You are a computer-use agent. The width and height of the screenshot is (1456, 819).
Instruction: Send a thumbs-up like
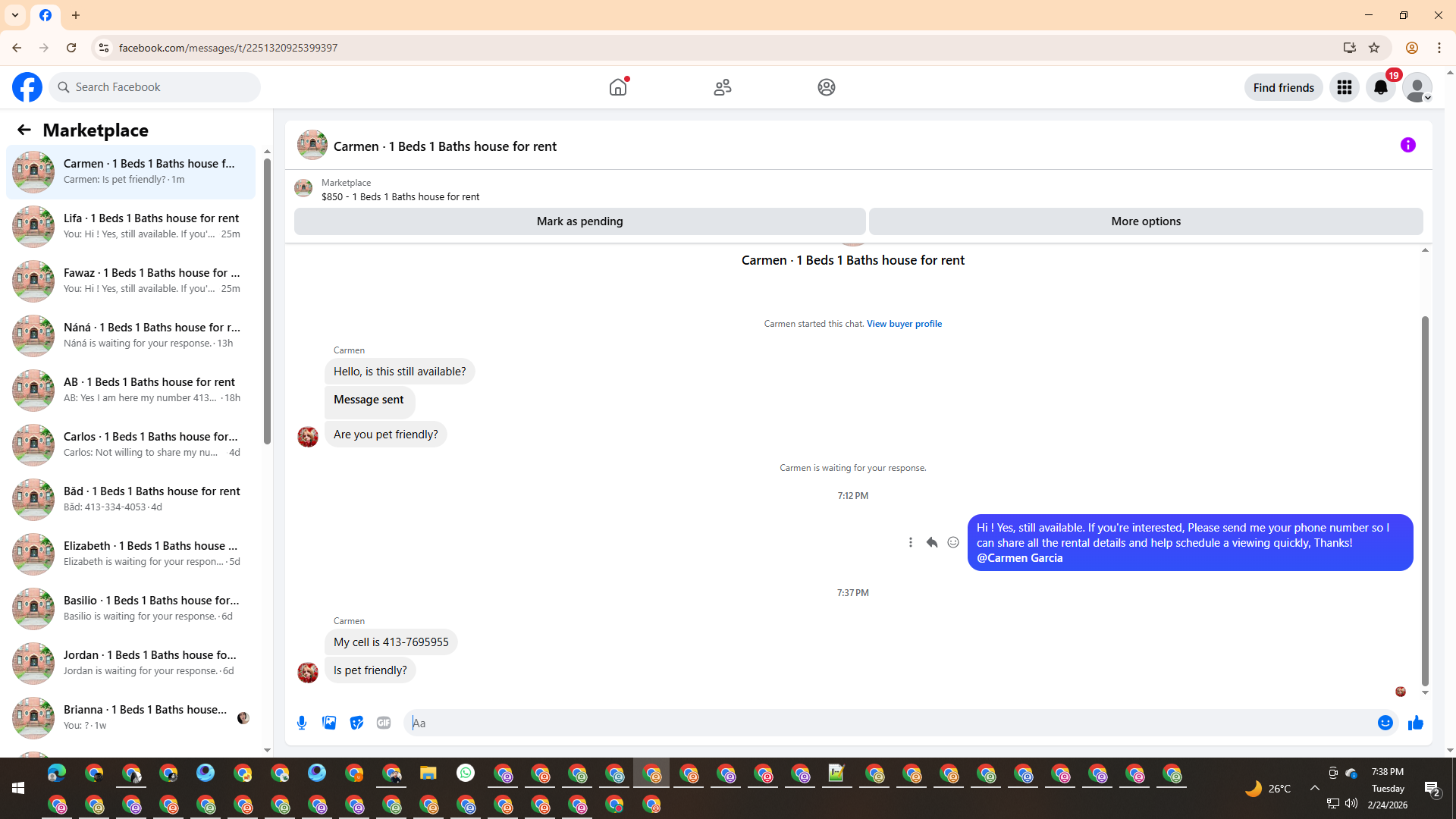[x=1415, y=723]
